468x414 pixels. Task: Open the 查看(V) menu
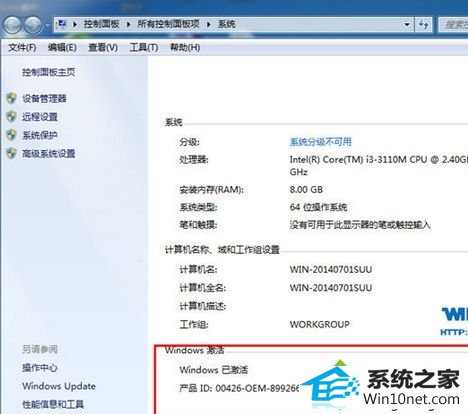pyautogui.click(x=103, y=48)
